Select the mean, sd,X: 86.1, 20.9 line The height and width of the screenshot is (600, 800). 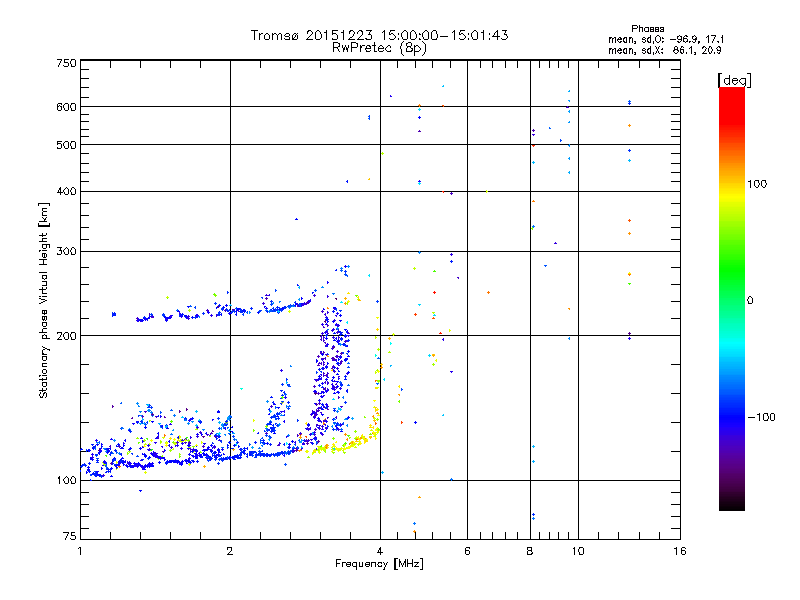[x=665, y=50]
